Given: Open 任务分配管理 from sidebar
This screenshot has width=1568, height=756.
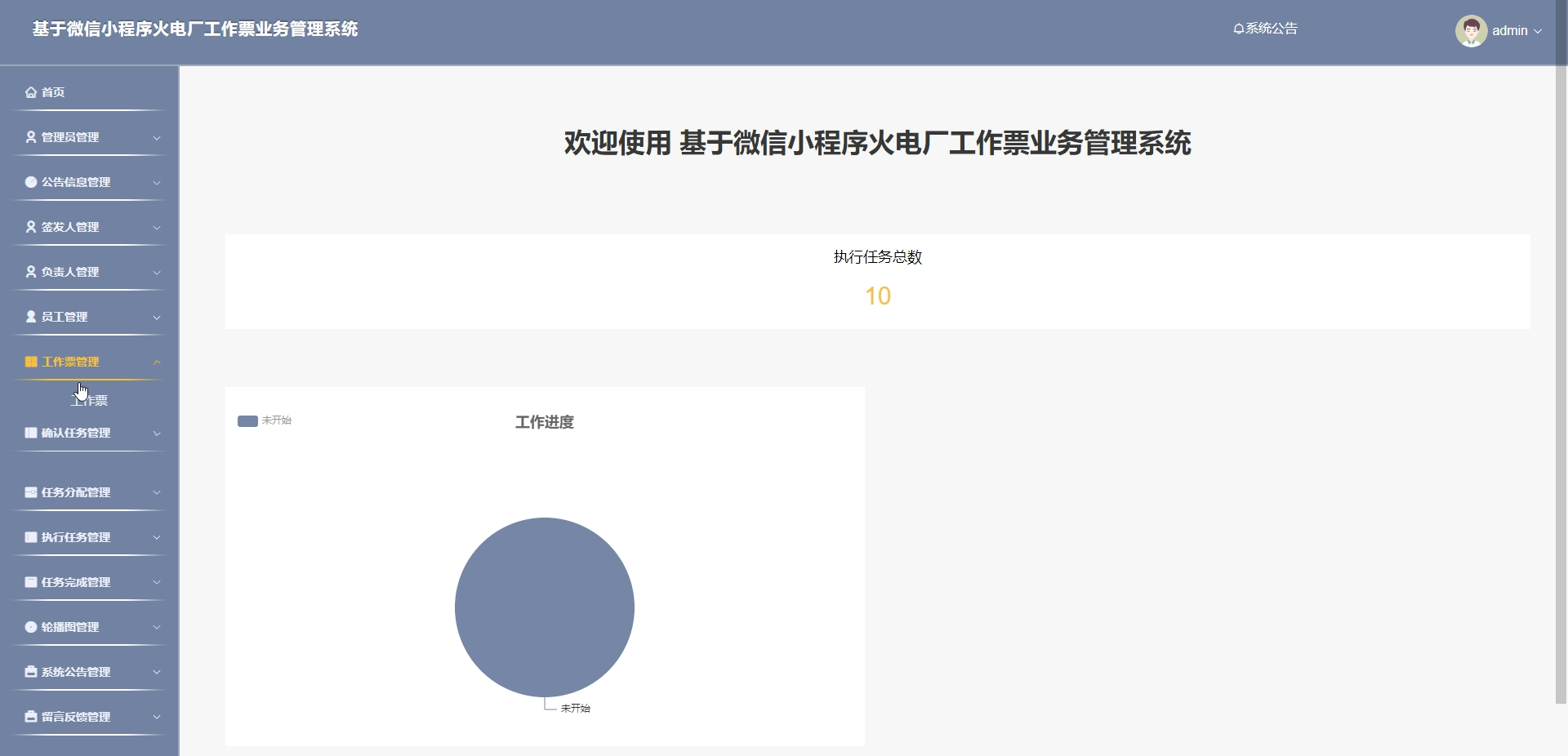Looking at the screenshot, I should coord(90,492).
